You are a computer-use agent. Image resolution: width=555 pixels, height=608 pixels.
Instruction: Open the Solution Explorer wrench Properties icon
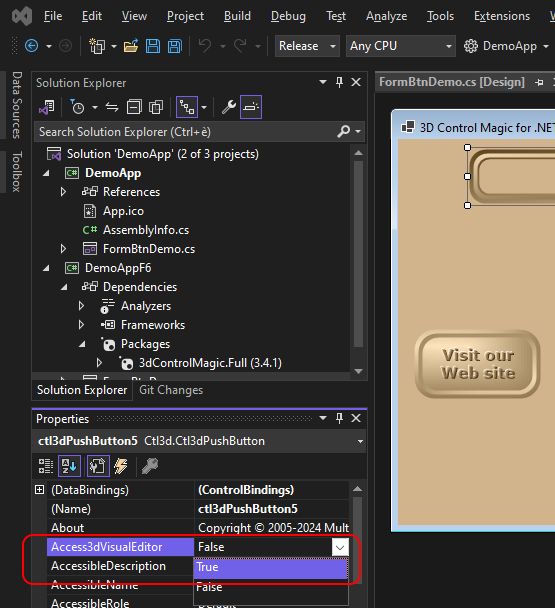tap(229, 107)
